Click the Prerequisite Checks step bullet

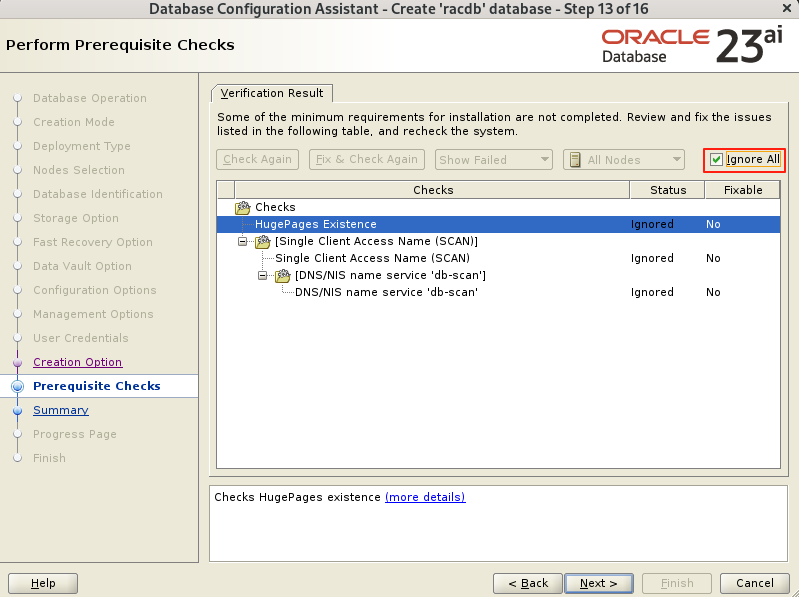(17, 386)
